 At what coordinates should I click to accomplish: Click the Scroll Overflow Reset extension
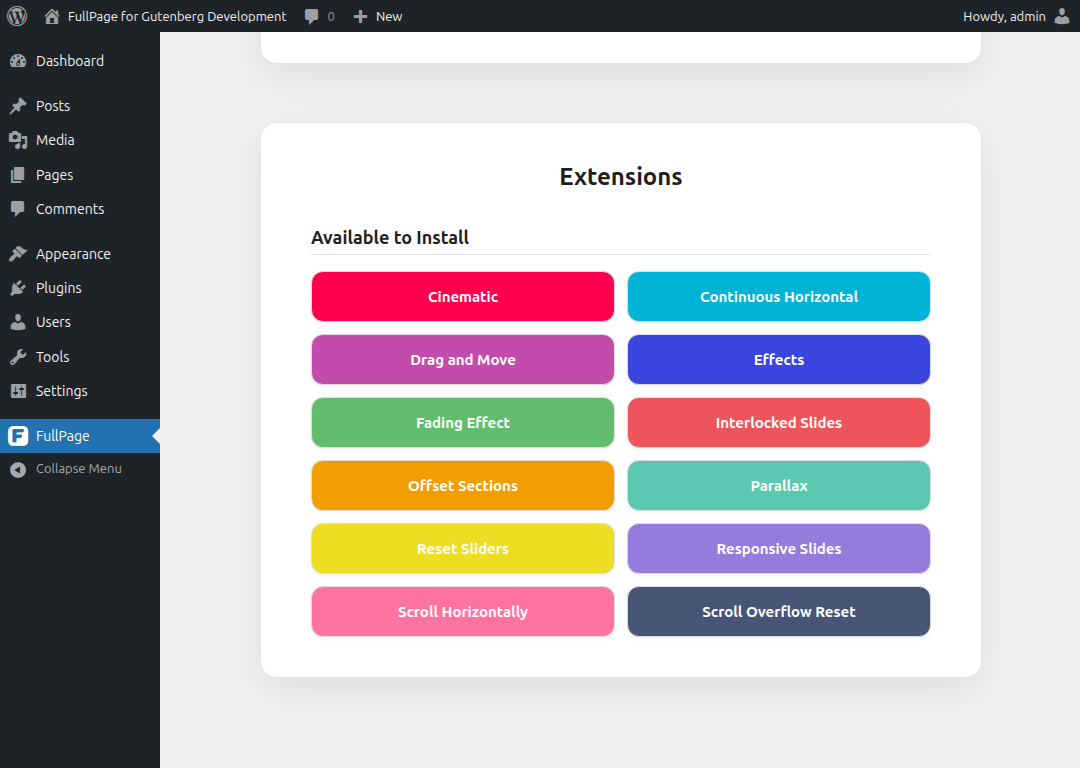pyautogui.click(x=779, y=612)
